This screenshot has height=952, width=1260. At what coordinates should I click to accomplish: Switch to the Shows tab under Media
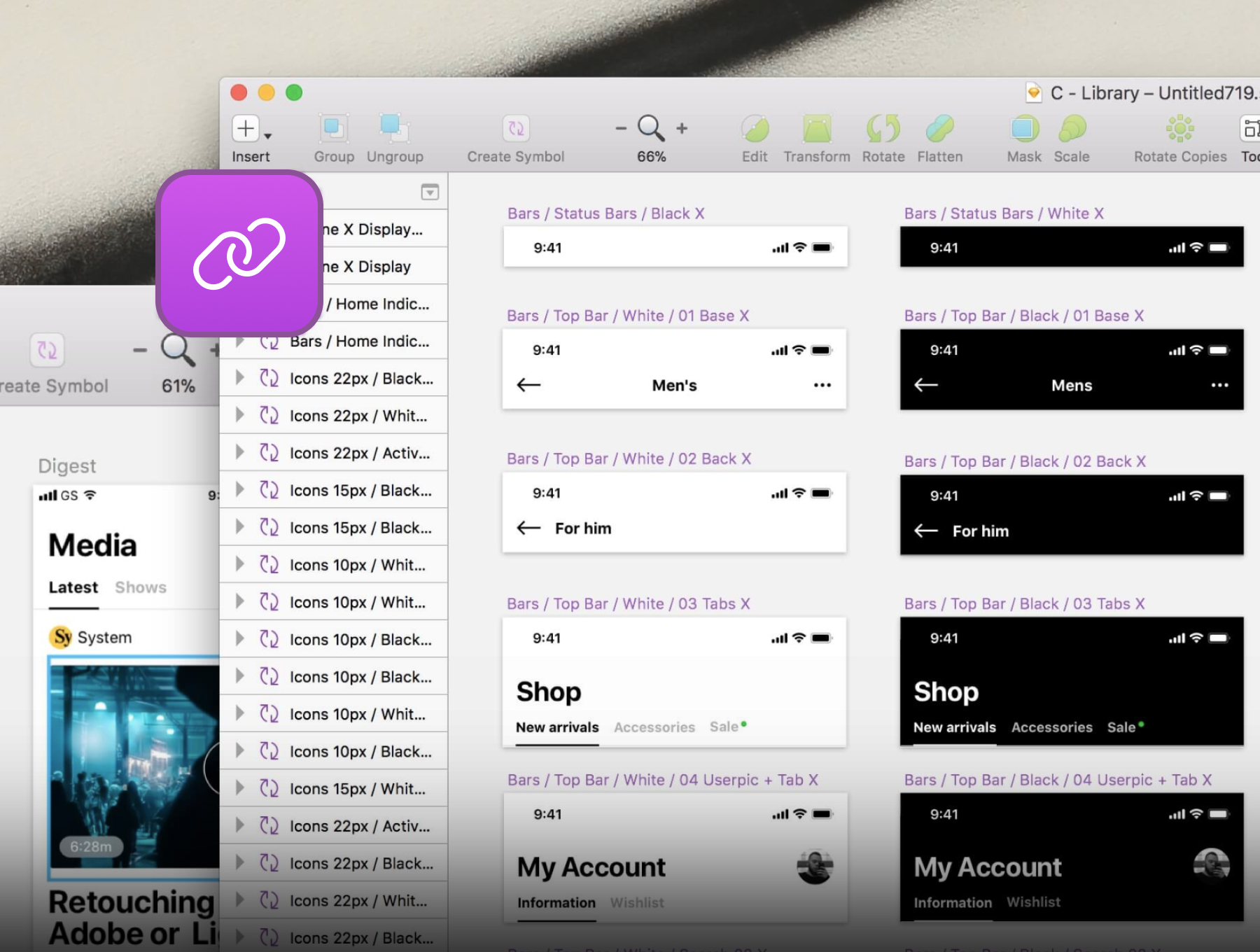coord(141,587)
